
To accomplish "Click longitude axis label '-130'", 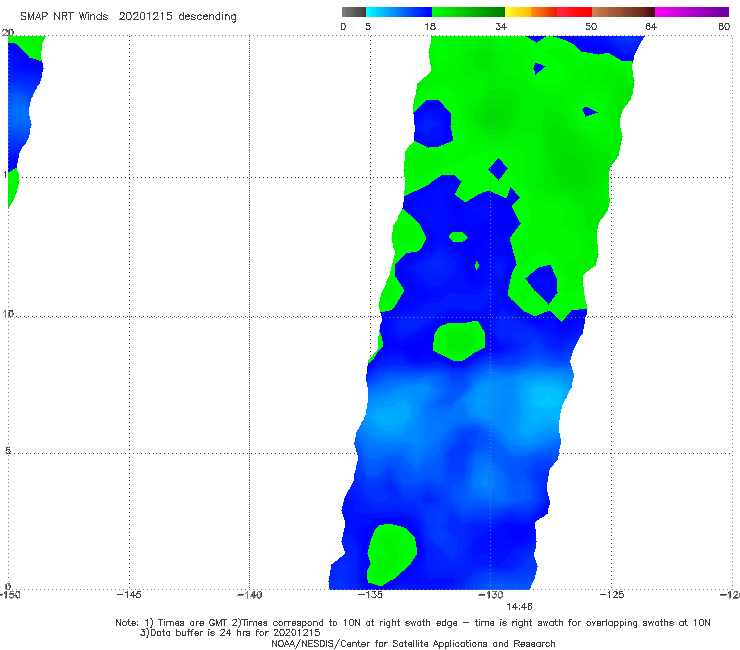I will (491, 595).
